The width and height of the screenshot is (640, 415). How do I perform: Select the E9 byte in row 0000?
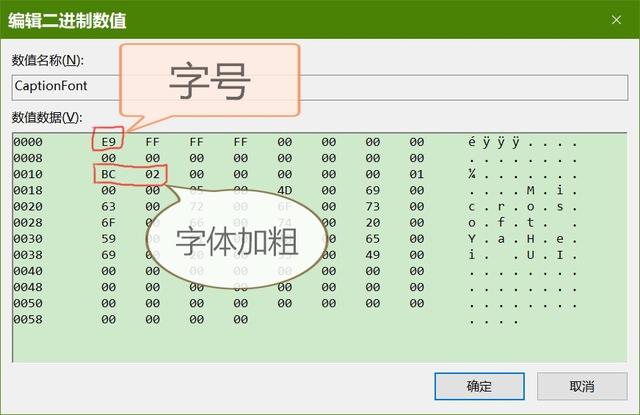[x=109, y=142]
